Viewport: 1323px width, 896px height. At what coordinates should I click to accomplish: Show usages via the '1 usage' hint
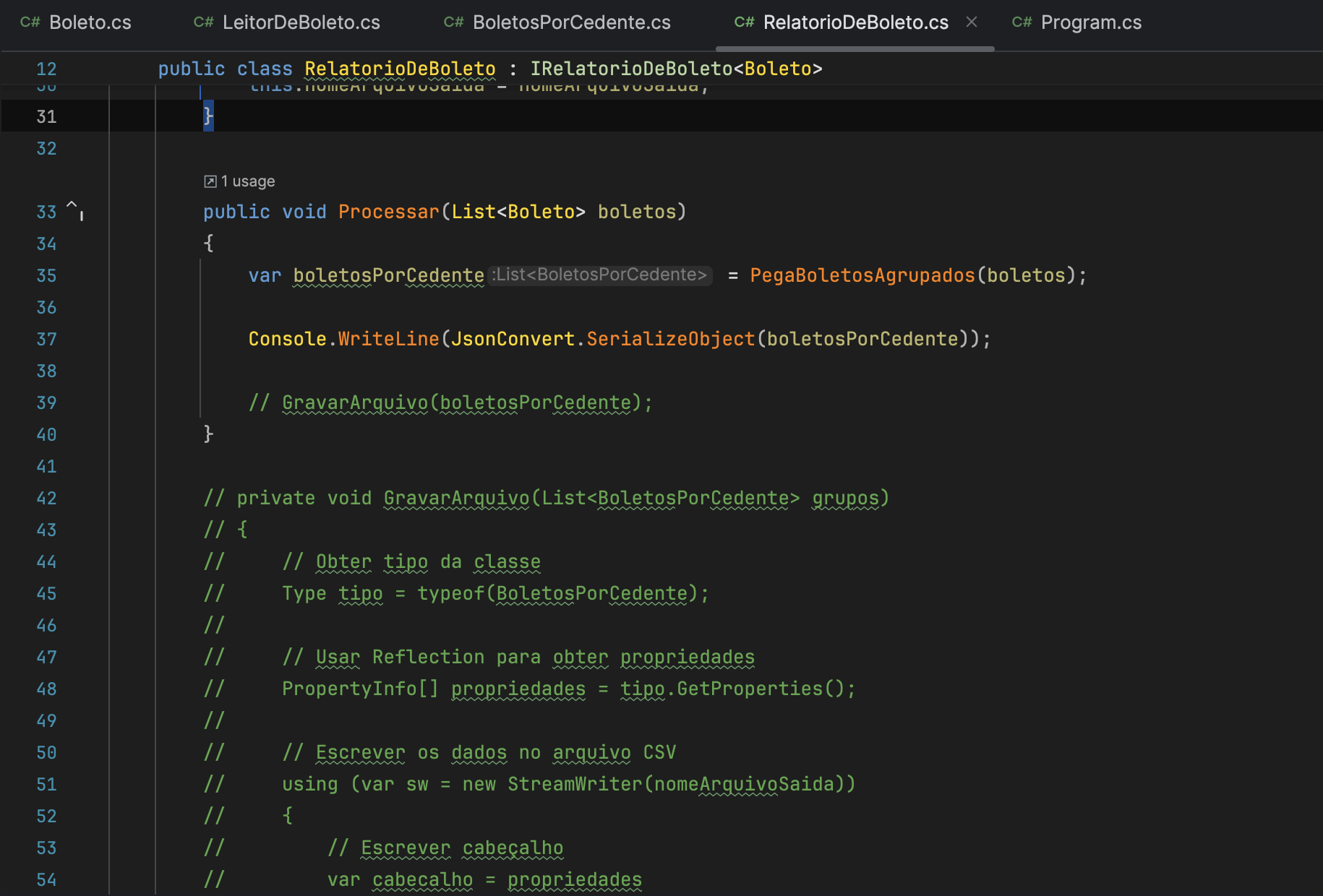coord(248,181)
